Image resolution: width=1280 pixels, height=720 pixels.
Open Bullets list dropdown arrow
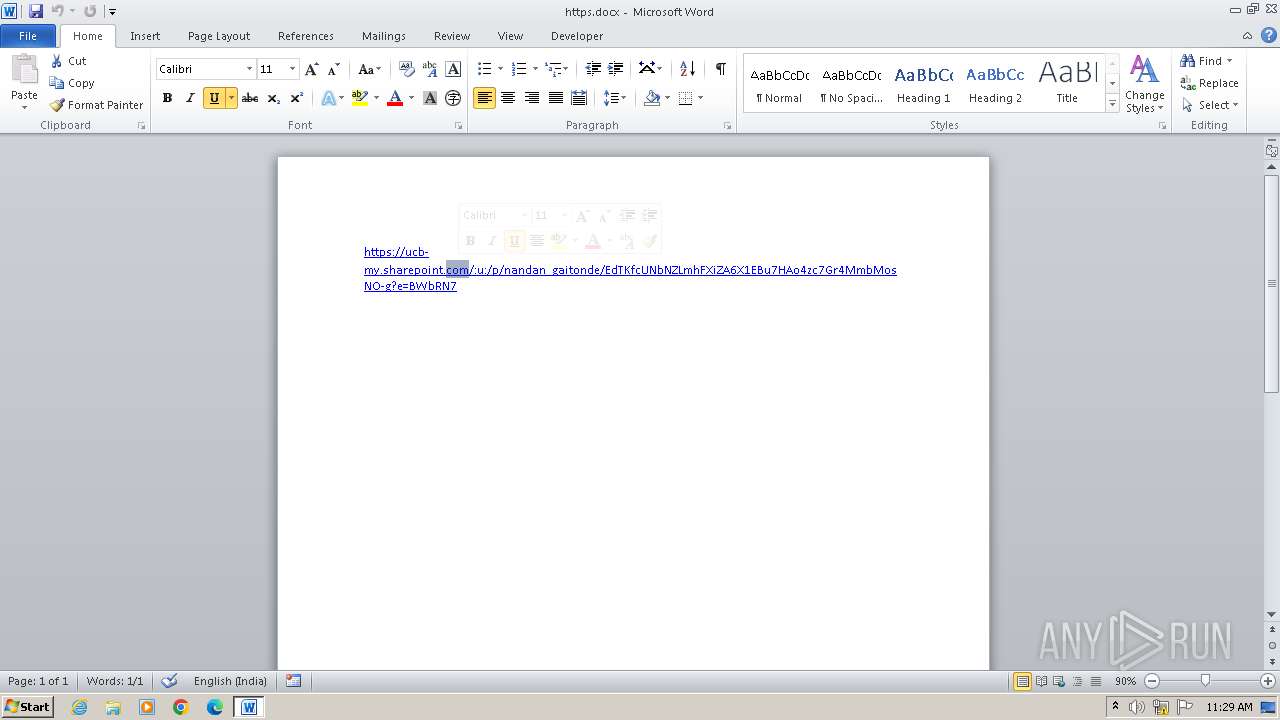point(502,69)
